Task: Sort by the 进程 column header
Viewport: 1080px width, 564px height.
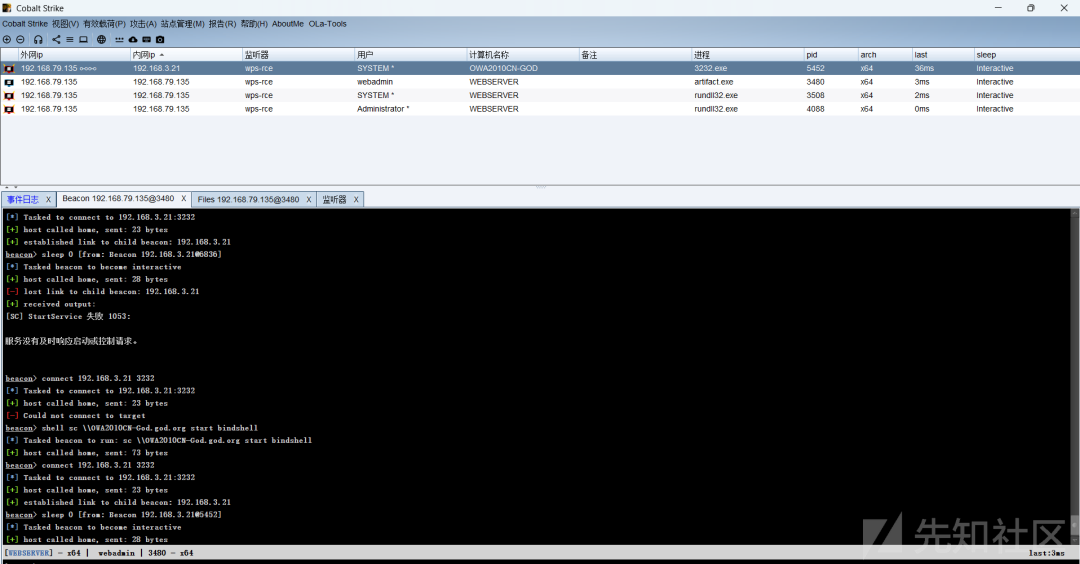Action: coord(747,54)
